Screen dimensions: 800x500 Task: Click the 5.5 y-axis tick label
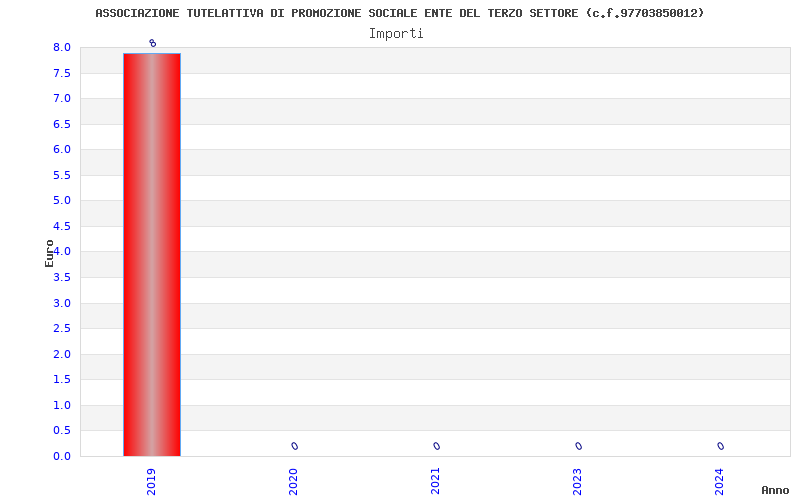coord(62,175)
